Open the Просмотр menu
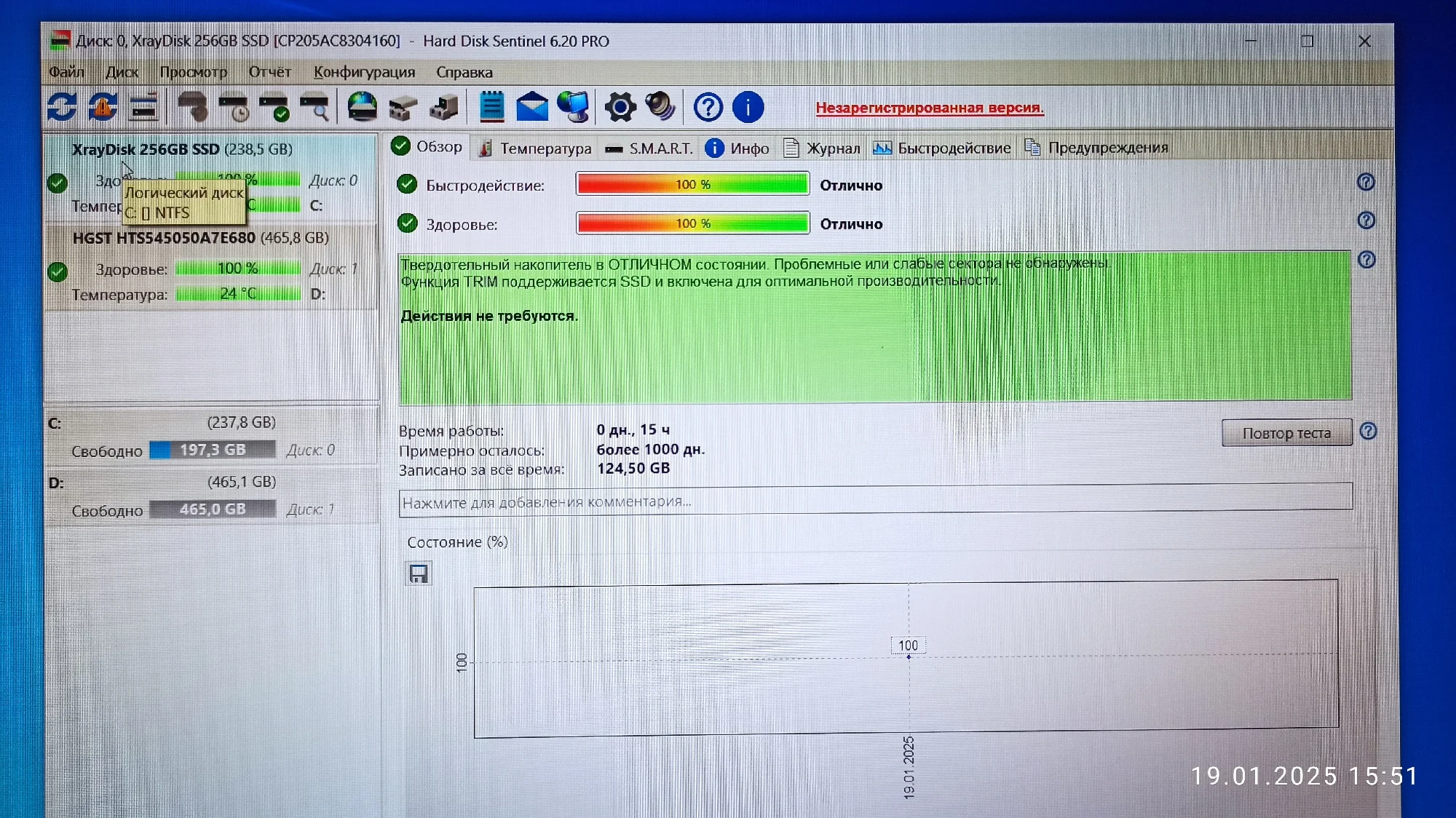The height and width of the screenshot is (818, 1456). coord(193,72)
